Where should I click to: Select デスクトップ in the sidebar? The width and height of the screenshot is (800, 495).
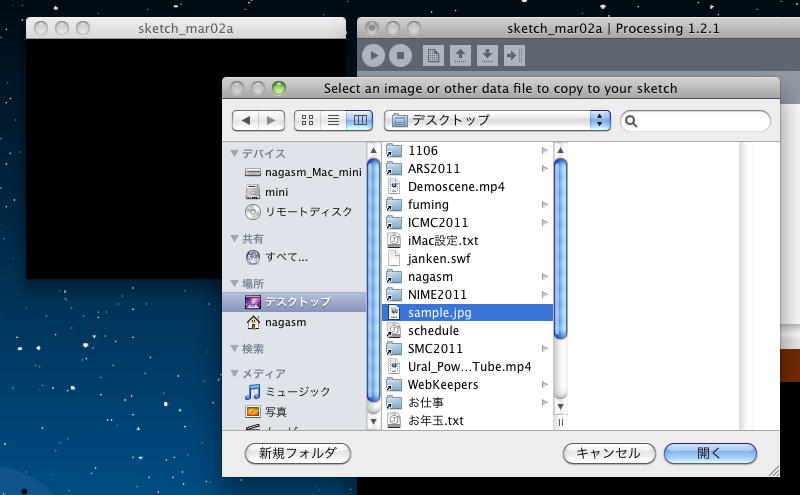294,302
